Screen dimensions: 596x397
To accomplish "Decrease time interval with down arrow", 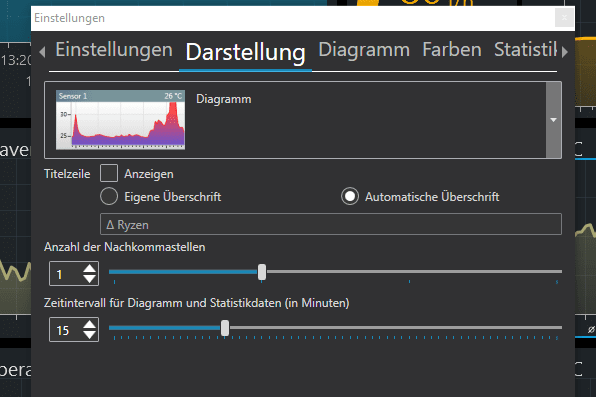I will pyautogui.click(x=90, y=335).
